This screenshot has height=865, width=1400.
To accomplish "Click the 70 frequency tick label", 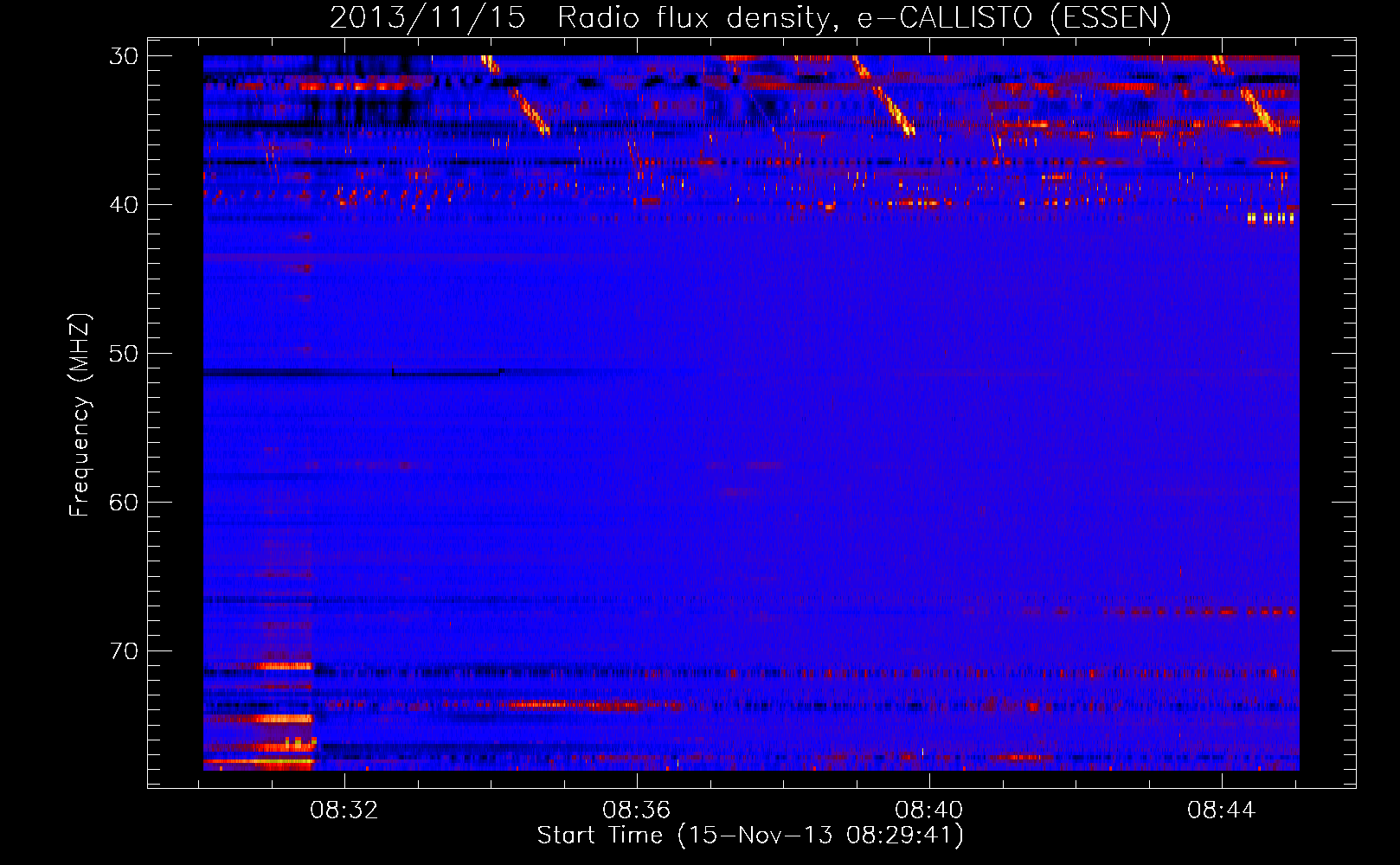I will 124,651.
